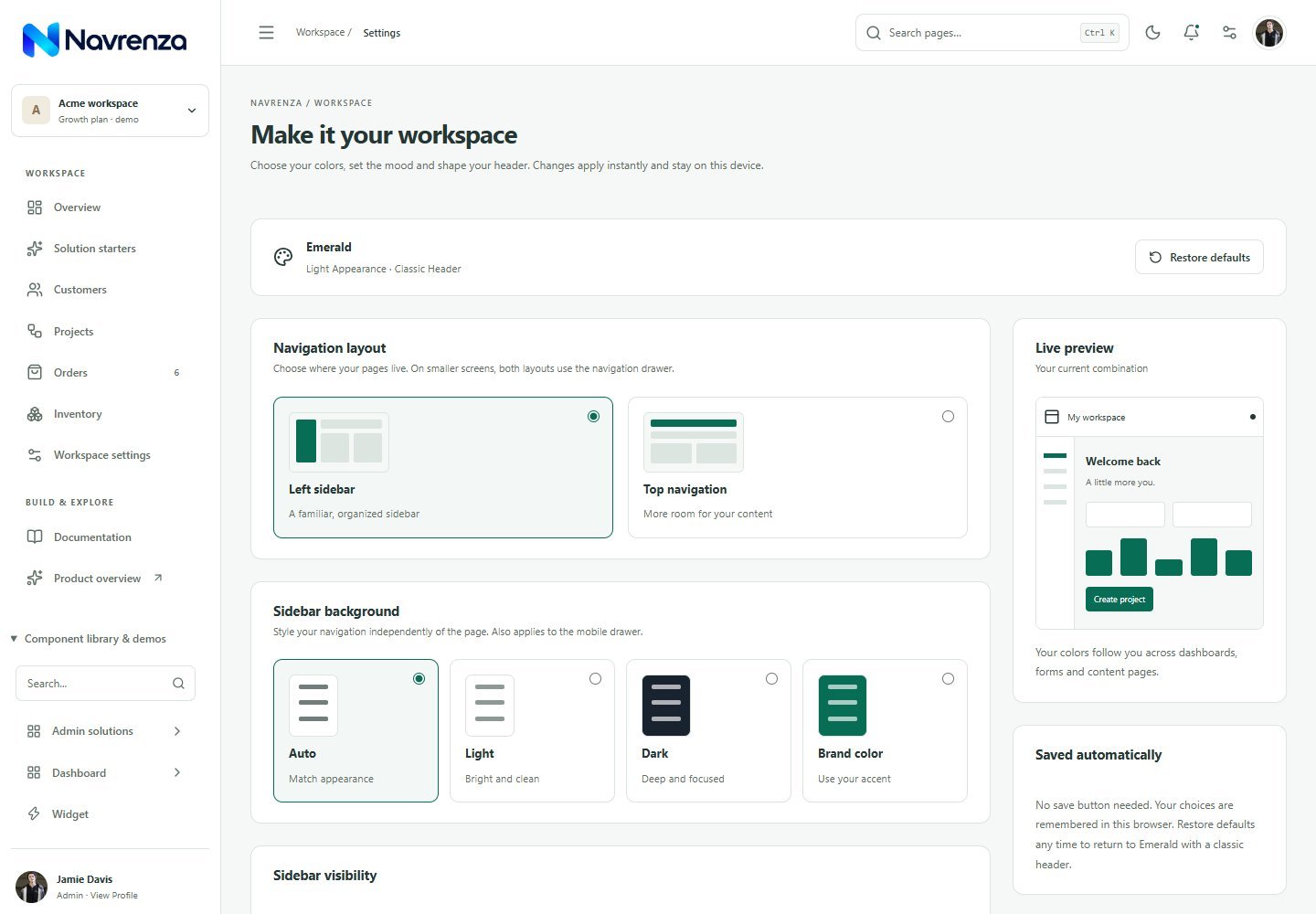Open the Product overview link
Screen dimensions: 1316x914
110,578
